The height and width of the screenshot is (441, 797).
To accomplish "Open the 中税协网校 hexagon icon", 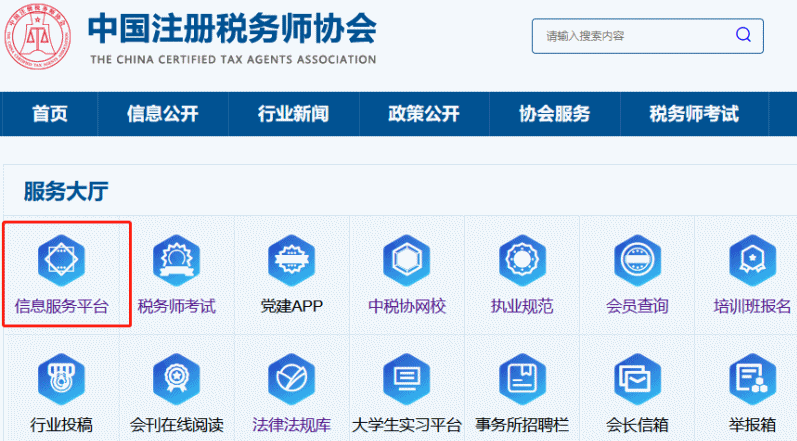I will click(x=407, y=260).
